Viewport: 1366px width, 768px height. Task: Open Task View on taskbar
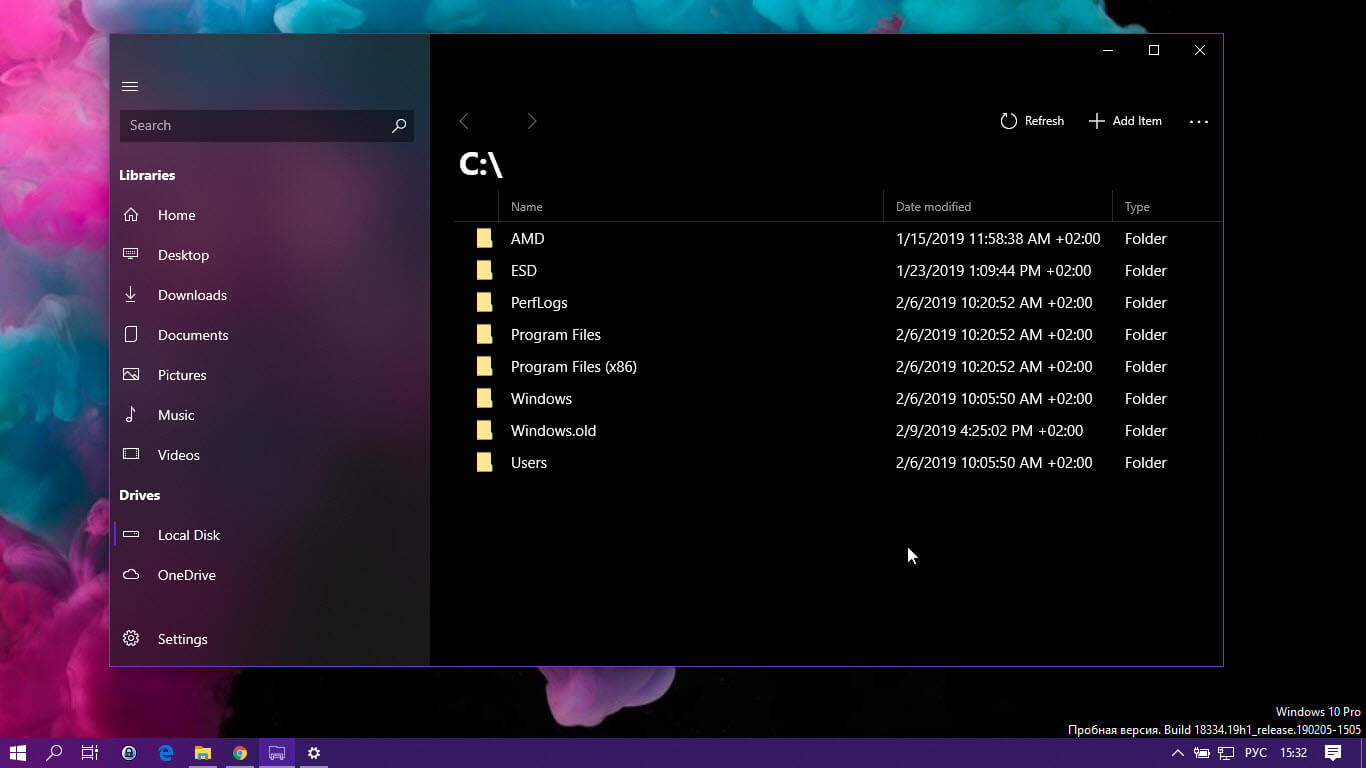click(x=90, y=753)
